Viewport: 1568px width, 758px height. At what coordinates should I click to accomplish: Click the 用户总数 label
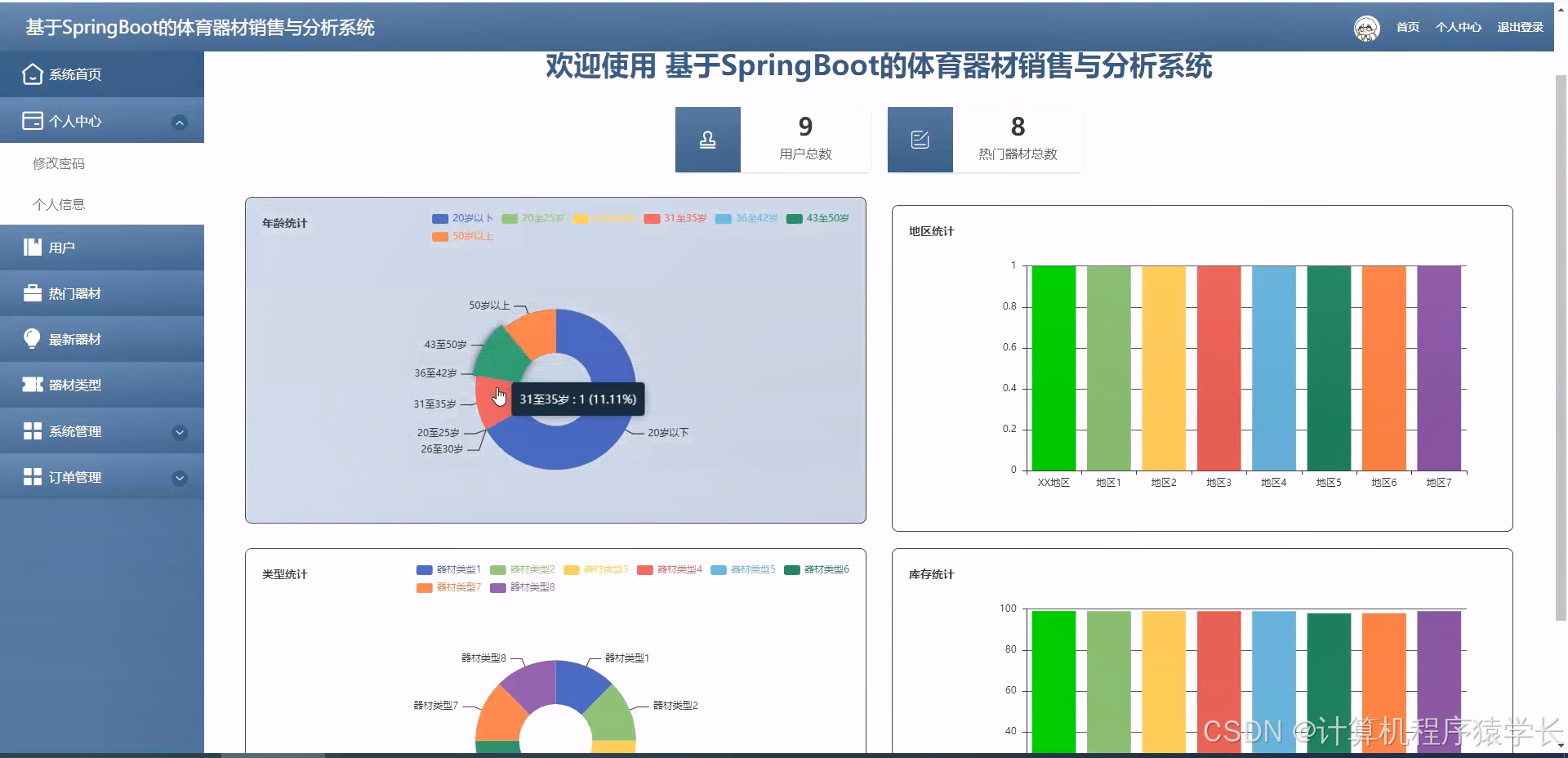pyautogui.click(x=805, y=154)
